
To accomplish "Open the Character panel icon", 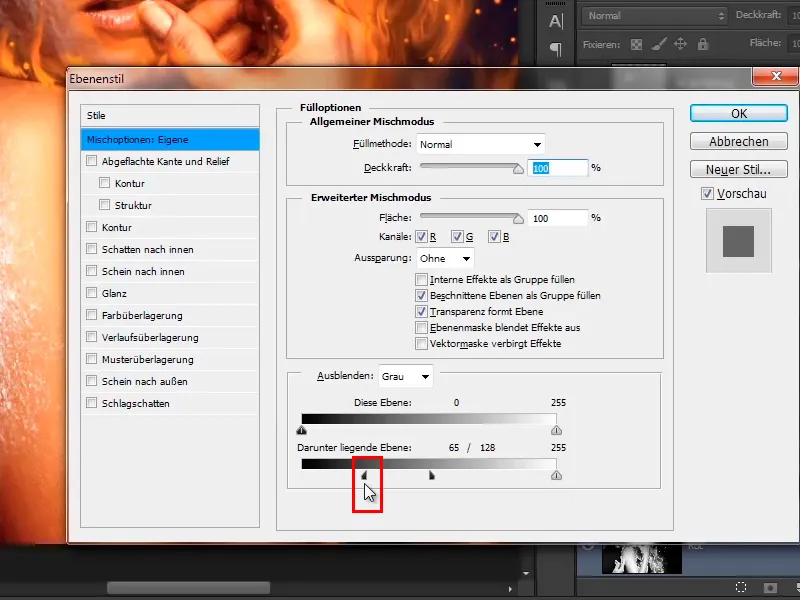I will click(x=556, y=21).
